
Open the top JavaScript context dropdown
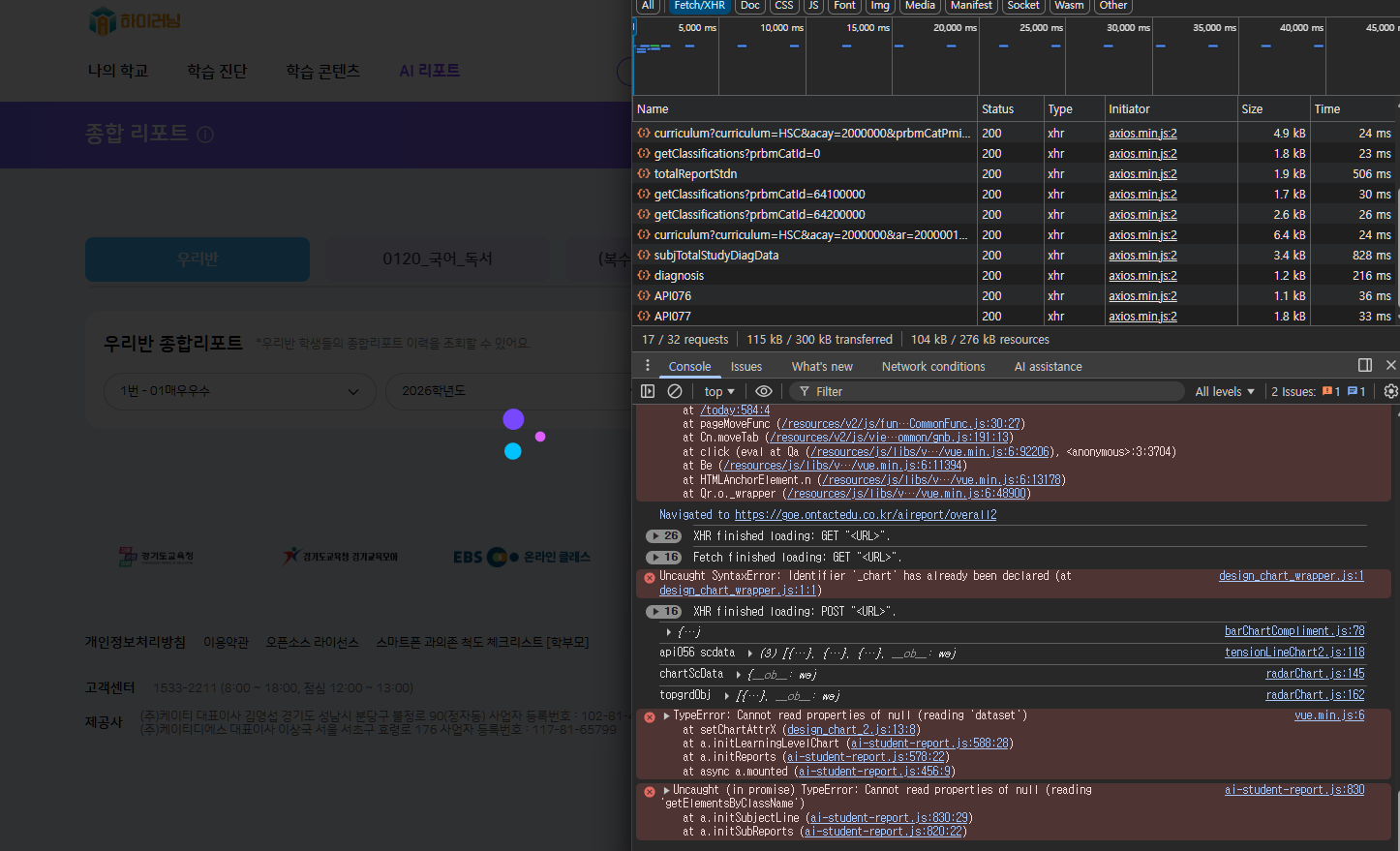click(718, 391)
